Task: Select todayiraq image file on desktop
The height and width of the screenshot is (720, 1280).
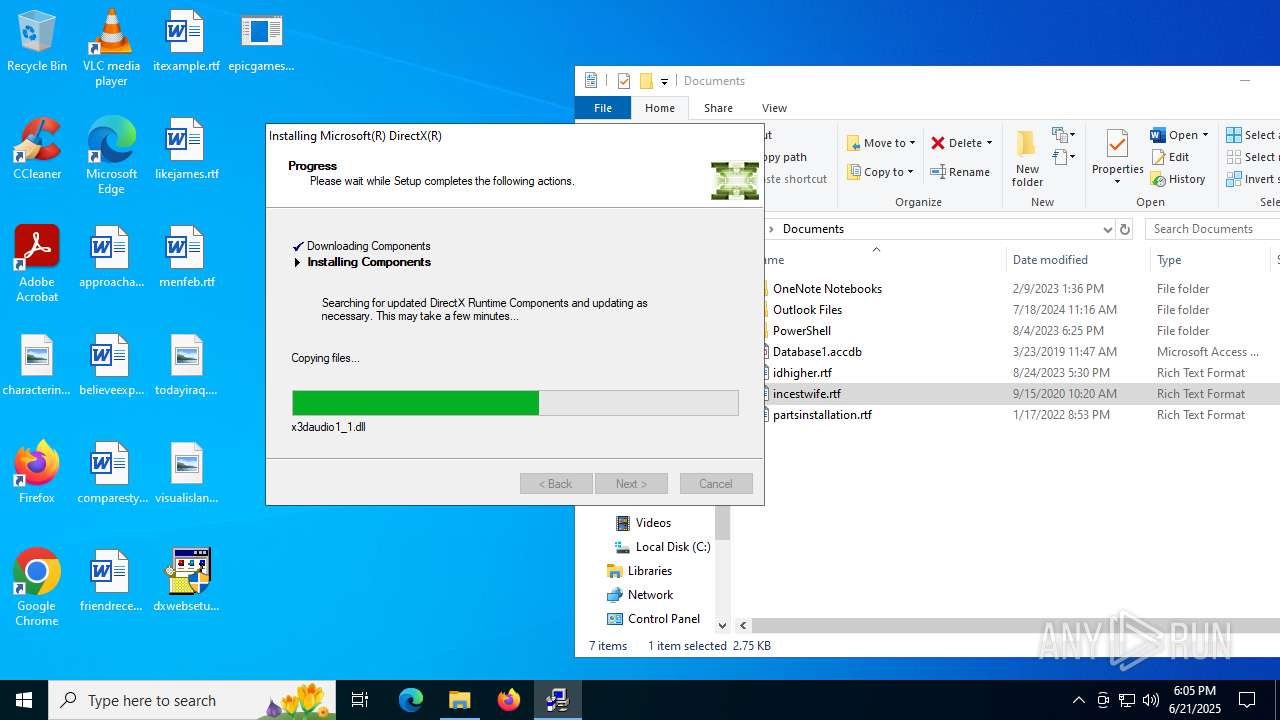Action: (x=186, y=366)
